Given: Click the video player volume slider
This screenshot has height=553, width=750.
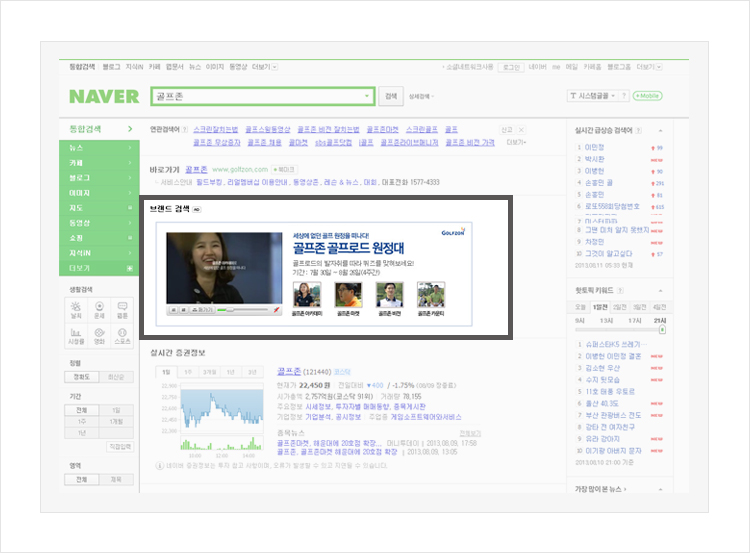Looking at the screenshot, I should tap(243, 310).
